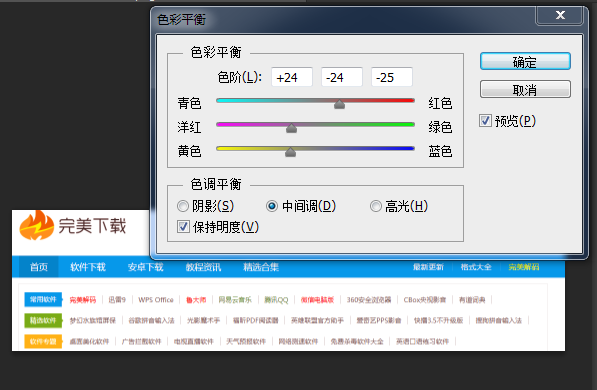Click the 梦幻水族馆屏保 text
This screenshot has height=390, width=597.
(93, 320)
